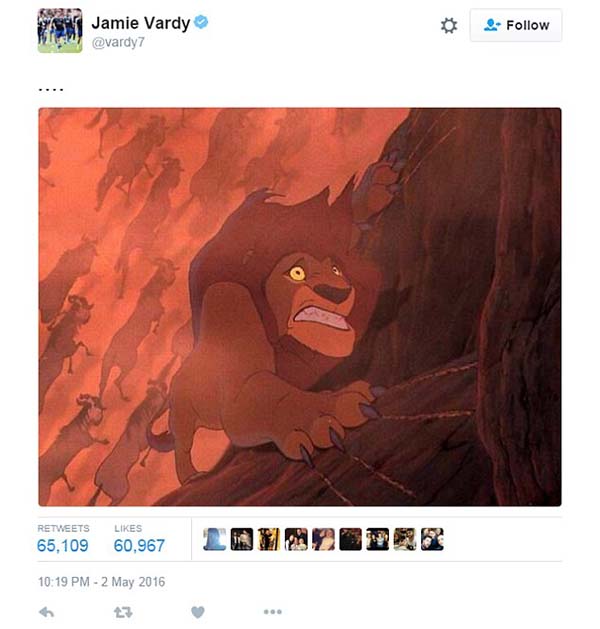The width and height of the screenshot is (600, 629).
Task: Click the reply arrow icon
Action: pyautogui.click(x=47, y=612)
